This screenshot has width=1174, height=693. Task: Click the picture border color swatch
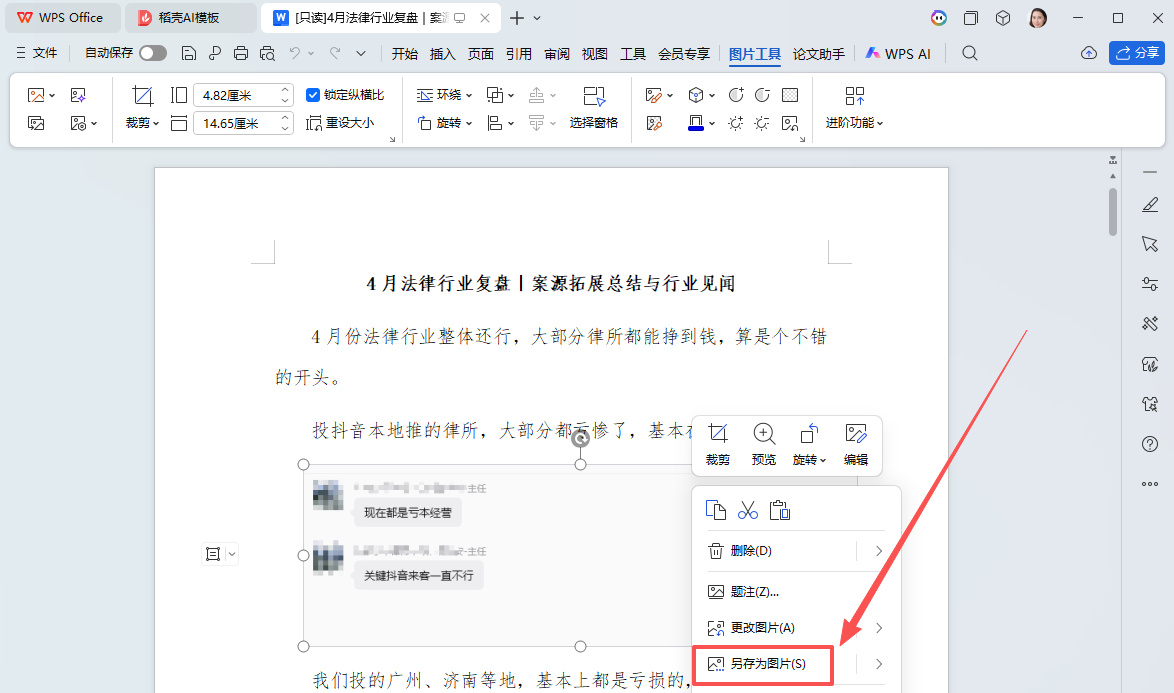696,123
